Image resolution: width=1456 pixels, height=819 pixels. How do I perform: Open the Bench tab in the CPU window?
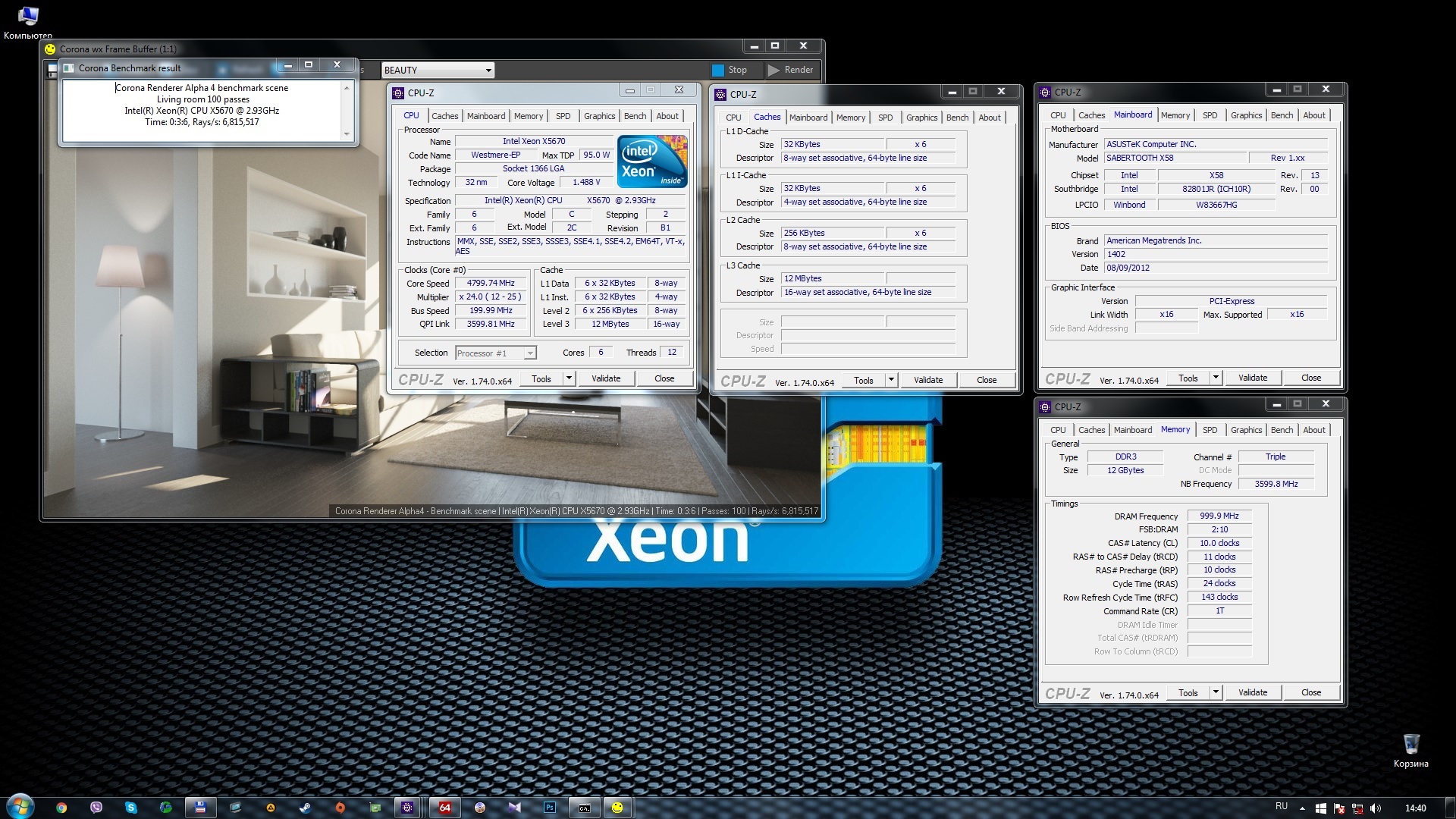(635, 116)
